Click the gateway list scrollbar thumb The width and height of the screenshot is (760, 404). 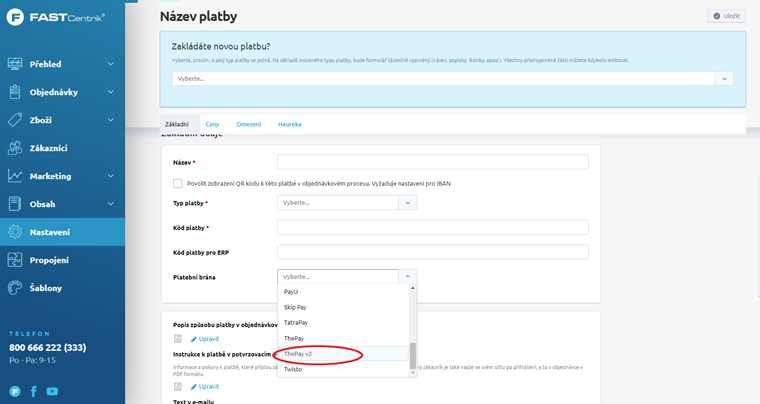[413, 356]
